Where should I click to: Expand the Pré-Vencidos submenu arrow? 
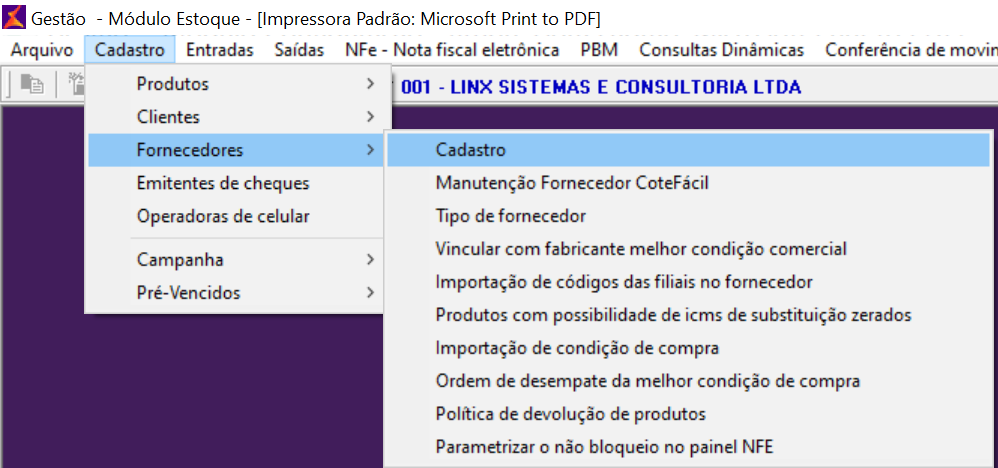[x=370, y=293]
